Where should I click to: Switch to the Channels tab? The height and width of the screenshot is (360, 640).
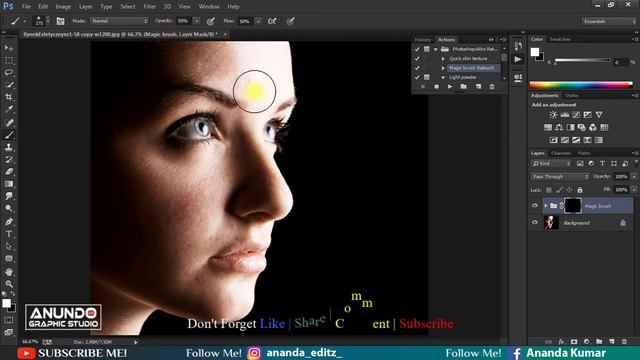[x=560, y=153]
